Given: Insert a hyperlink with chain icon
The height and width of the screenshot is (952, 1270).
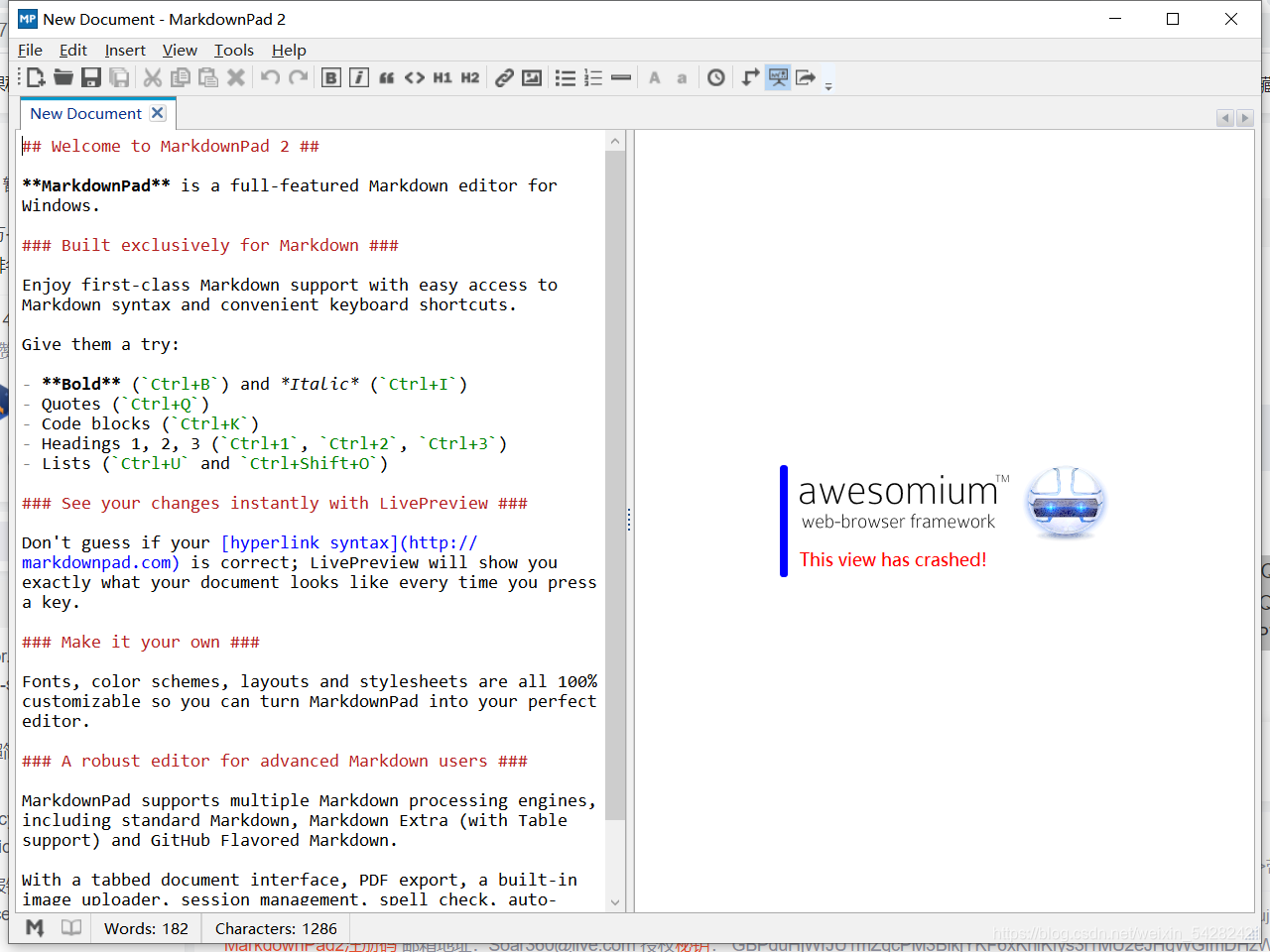Looking at the screenshot, I should (504, 77).
